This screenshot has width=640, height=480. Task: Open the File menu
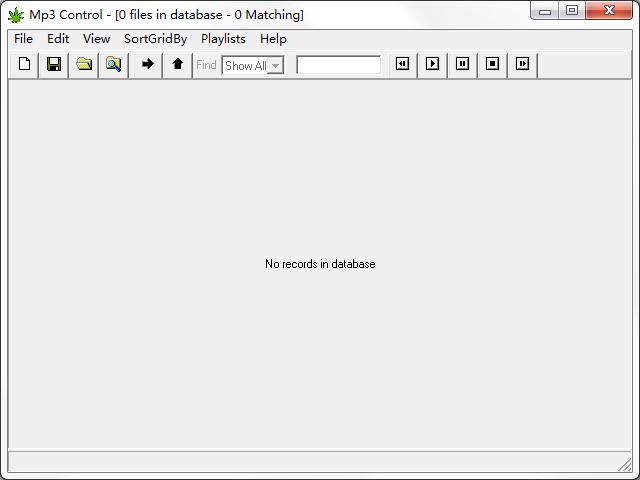[x=23, y=39]
